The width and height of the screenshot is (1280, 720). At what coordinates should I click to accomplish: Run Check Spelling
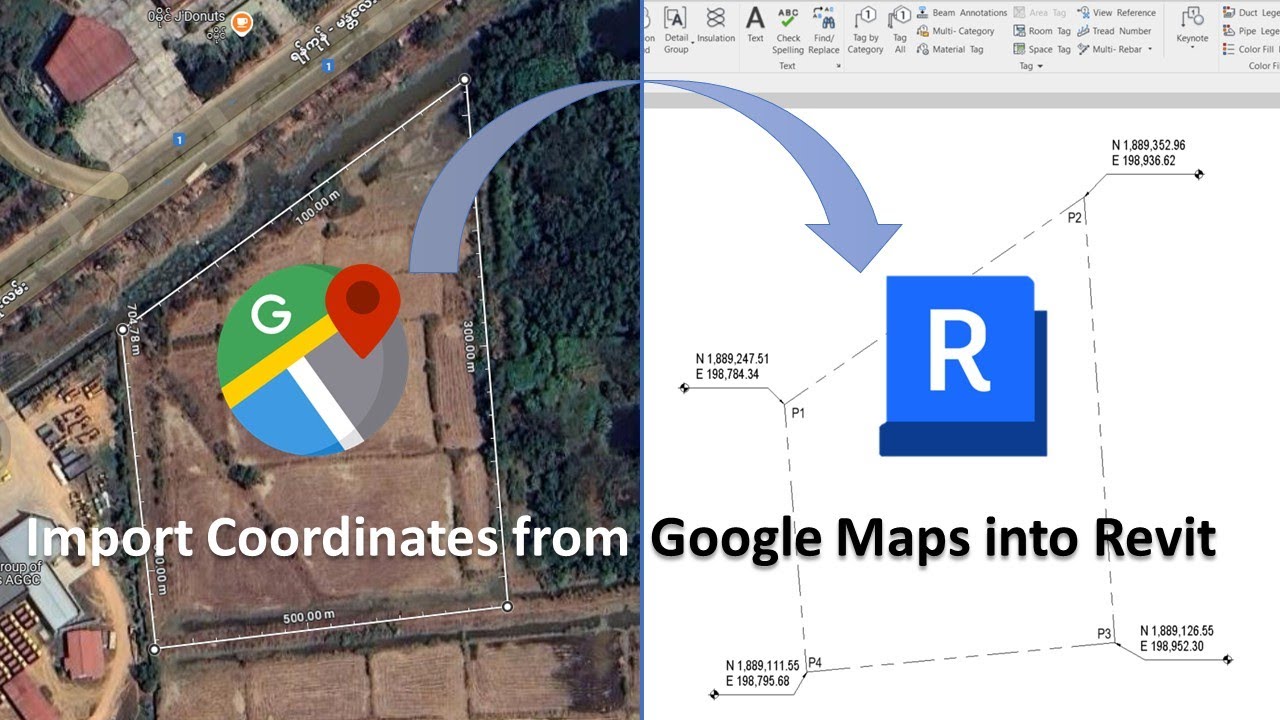point(788,30)
